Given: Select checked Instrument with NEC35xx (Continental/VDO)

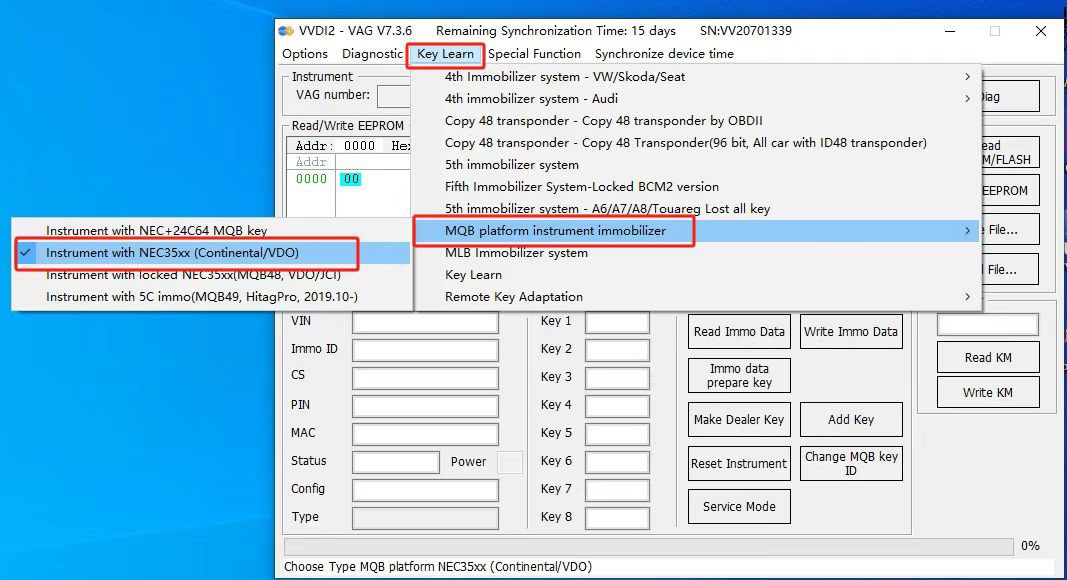Looking at the screenshot, I should [172, 253].
